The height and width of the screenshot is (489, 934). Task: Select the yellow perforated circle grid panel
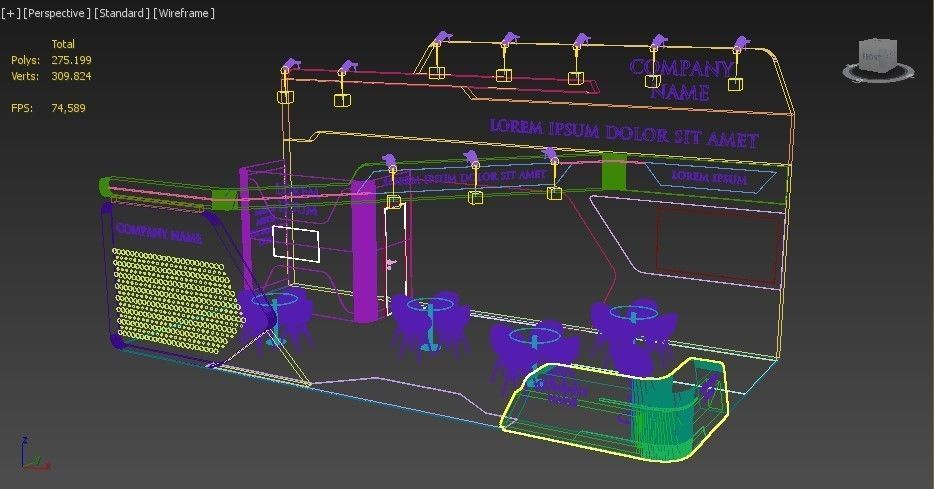coord(179,303)
